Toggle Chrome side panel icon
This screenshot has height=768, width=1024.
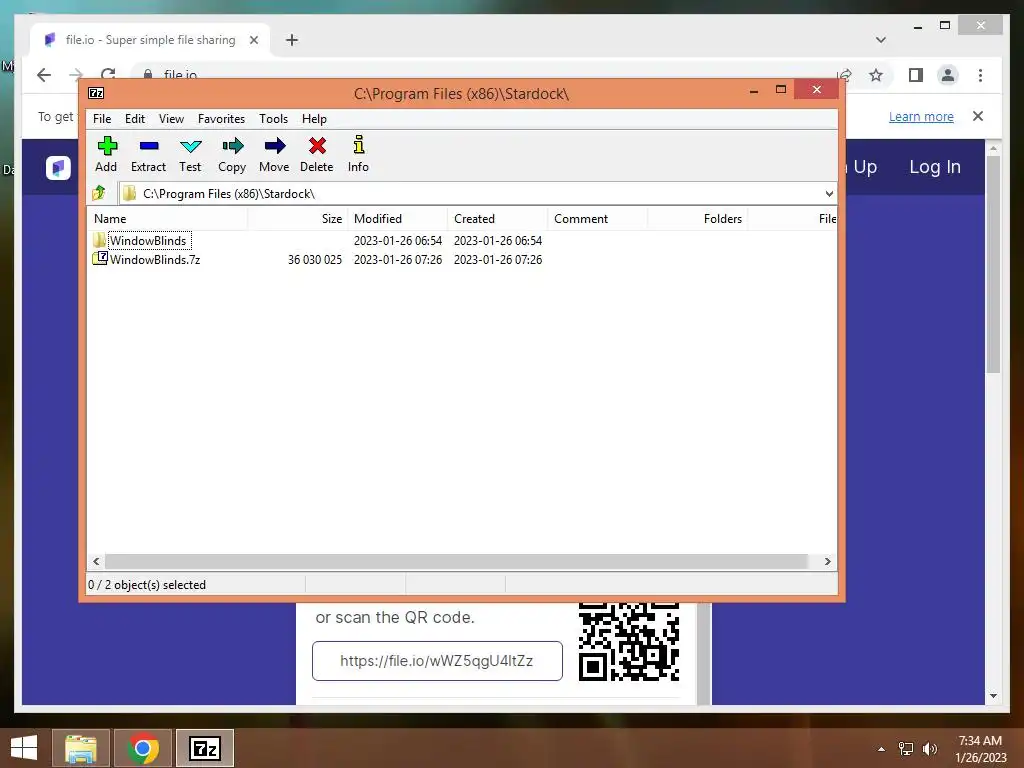(x=916, y=75)
